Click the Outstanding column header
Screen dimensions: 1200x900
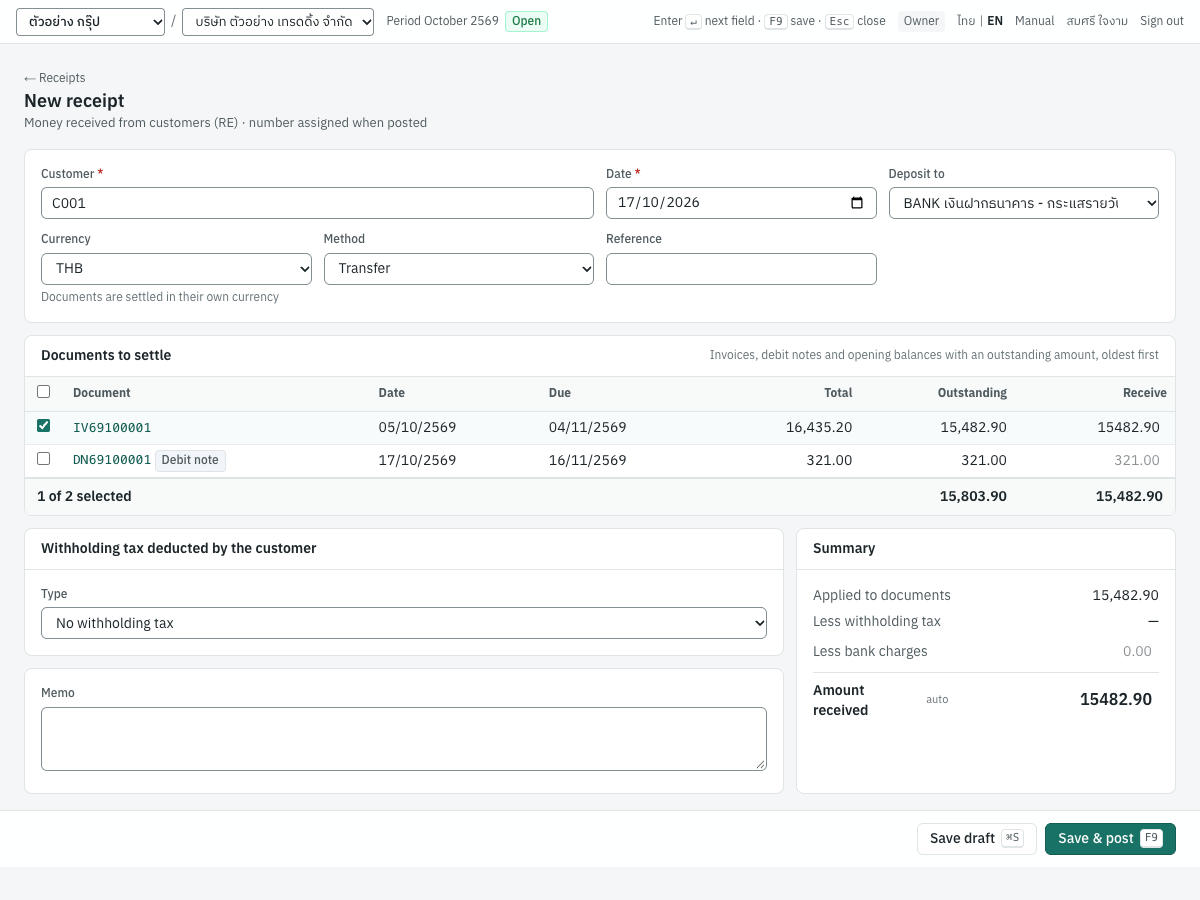pyautogui.click(x=972, y=393)
